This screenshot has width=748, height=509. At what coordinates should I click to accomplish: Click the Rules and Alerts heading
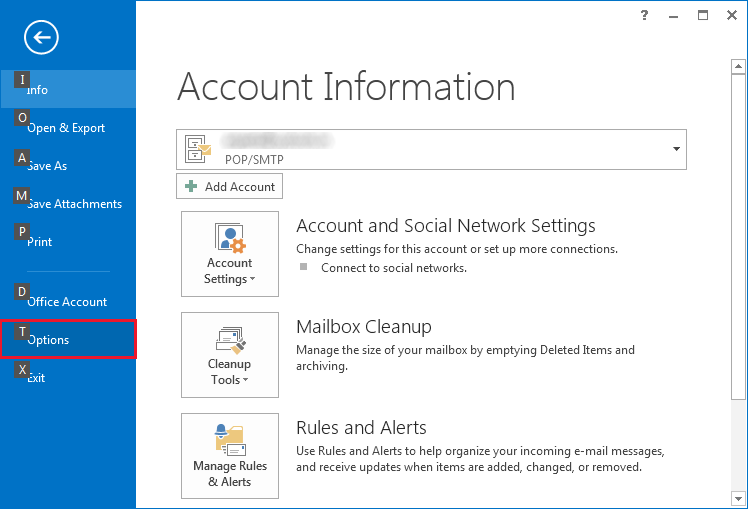(361, 428)
